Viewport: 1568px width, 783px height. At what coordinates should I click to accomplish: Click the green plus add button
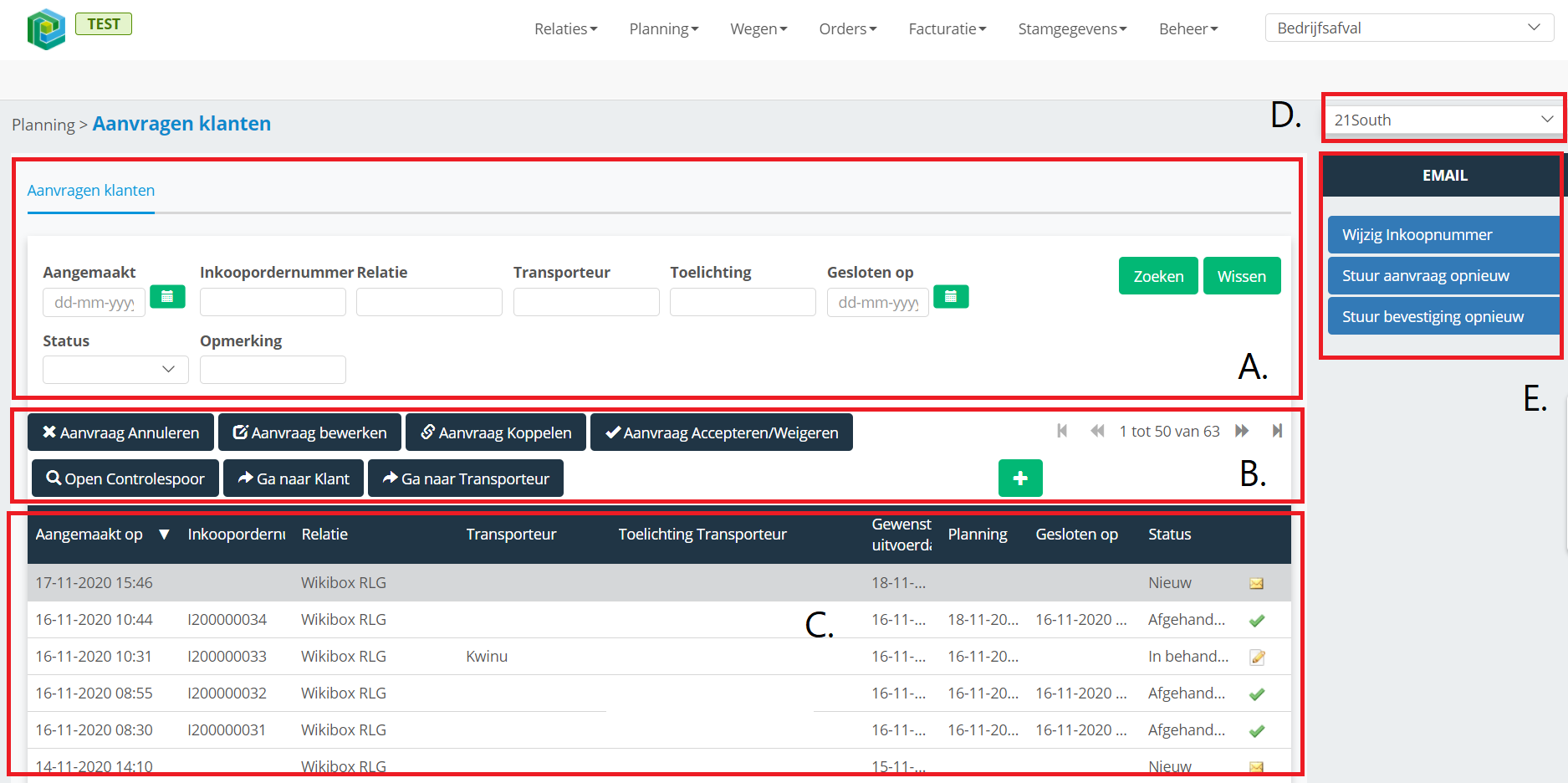click(1020, 478)
